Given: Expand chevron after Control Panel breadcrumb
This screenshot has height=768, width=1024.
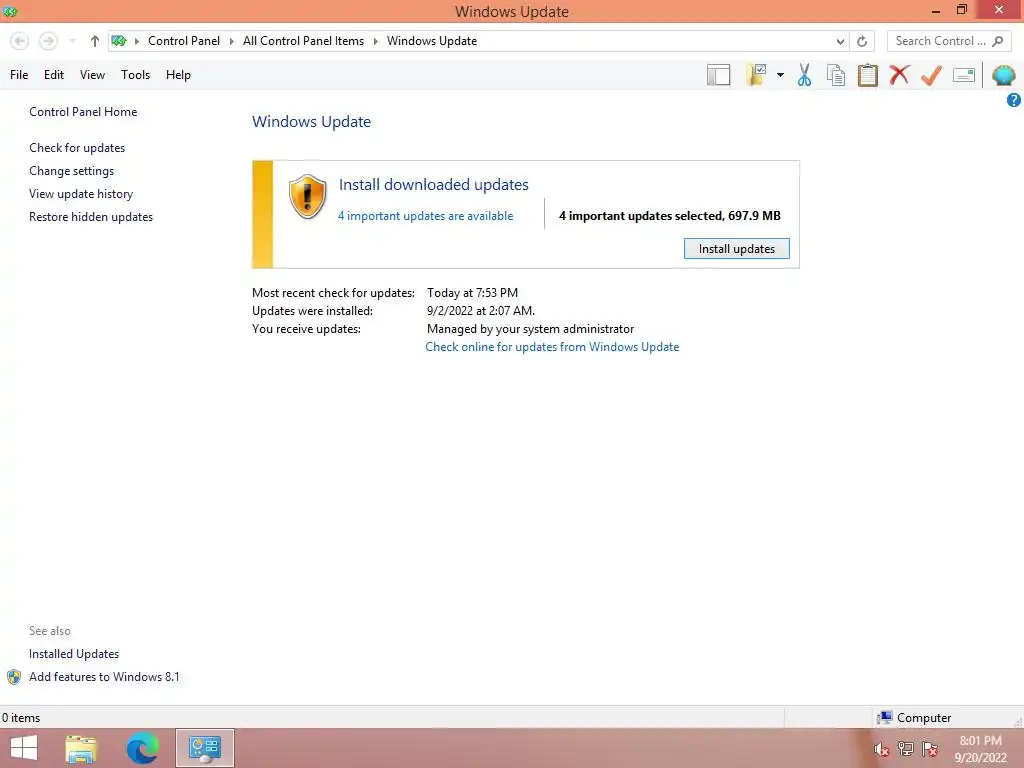Looking at the screenshot, I should pos(231,41).
